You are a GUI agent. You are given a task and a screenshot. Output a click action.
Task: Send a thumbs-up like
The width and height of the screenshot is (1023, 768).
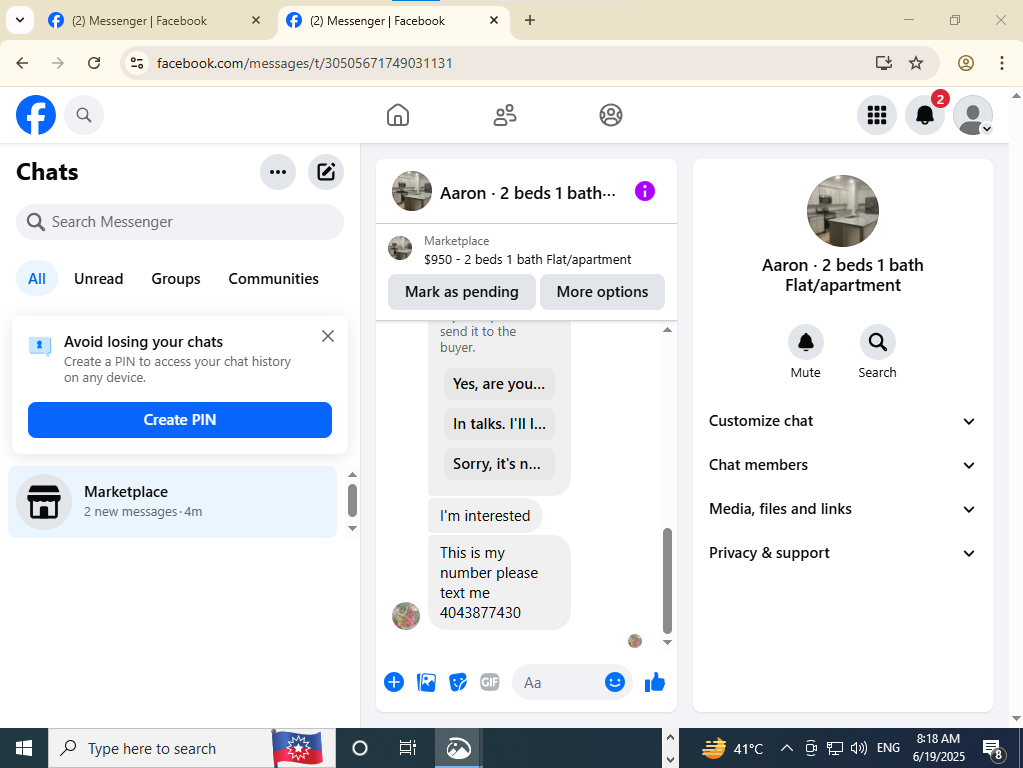[654, 683]
